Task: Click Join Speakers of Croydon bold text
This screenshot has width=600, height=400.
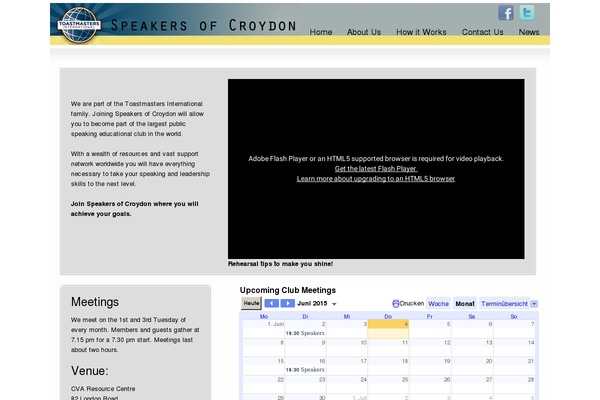Action: pos(135,209)
